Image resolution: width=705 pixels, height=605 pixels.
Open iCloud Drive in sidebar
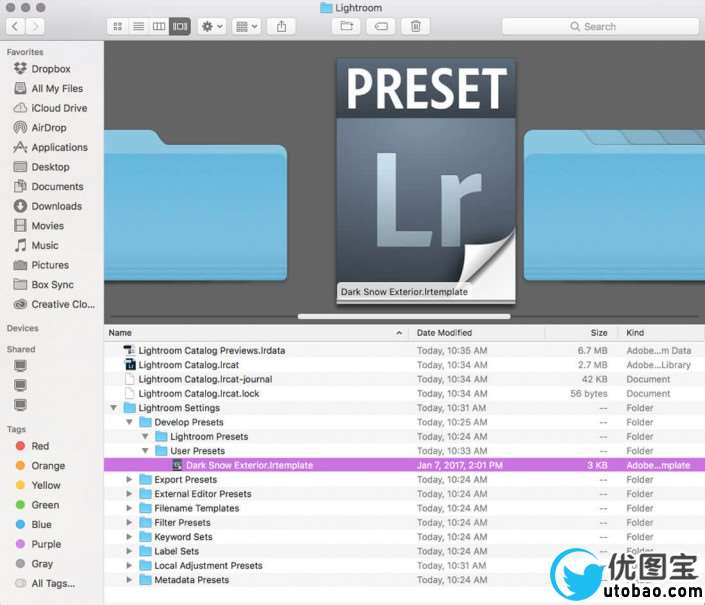59,108
